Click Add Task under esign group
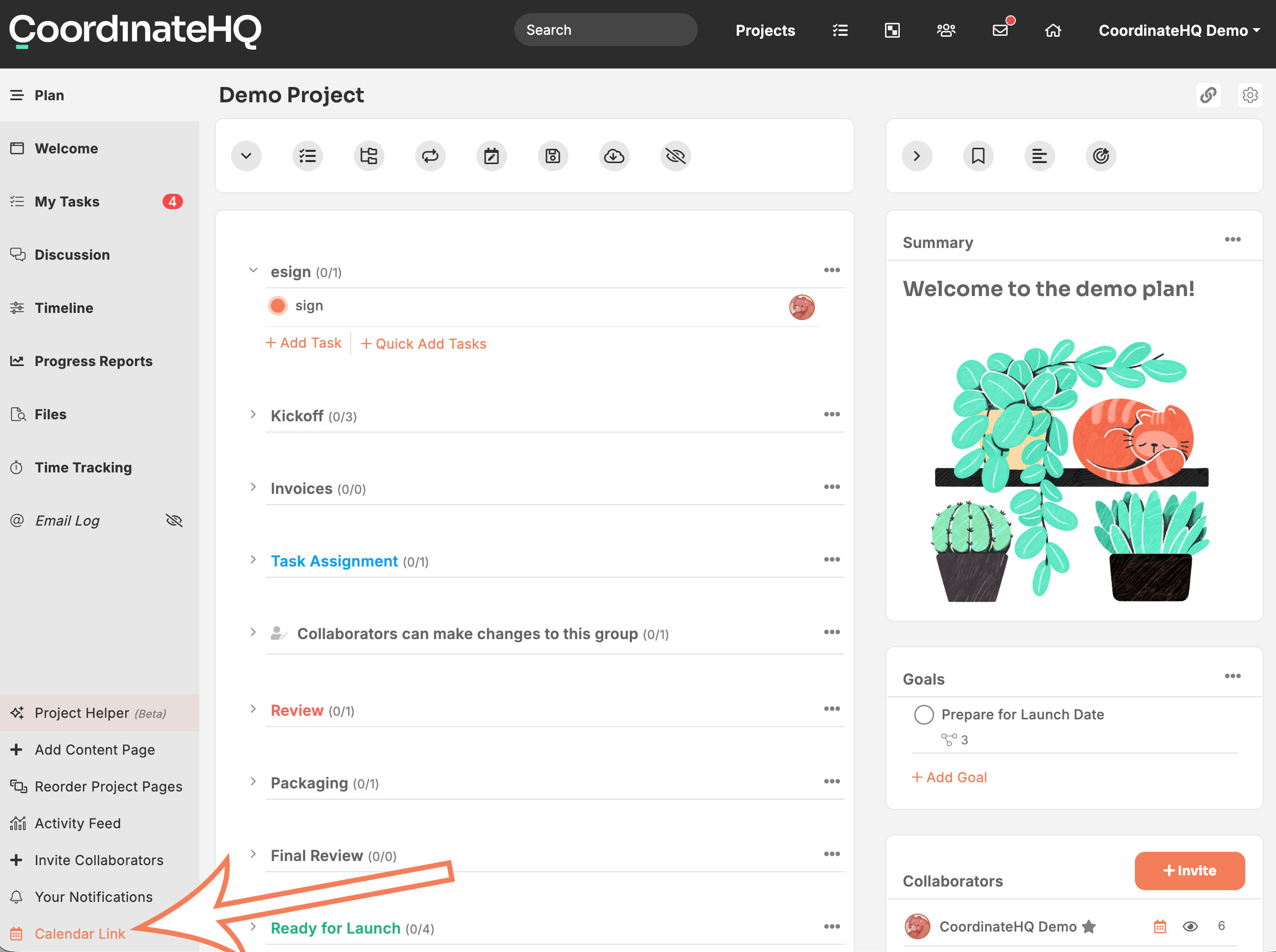This screenshot has width=1276, height=952. [x=304, y=344]
